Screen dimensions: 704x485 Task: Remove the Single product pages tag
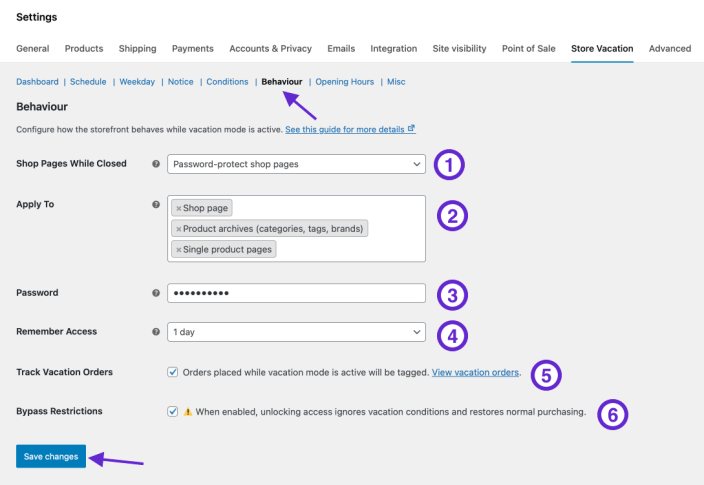(x=179, y=249)
